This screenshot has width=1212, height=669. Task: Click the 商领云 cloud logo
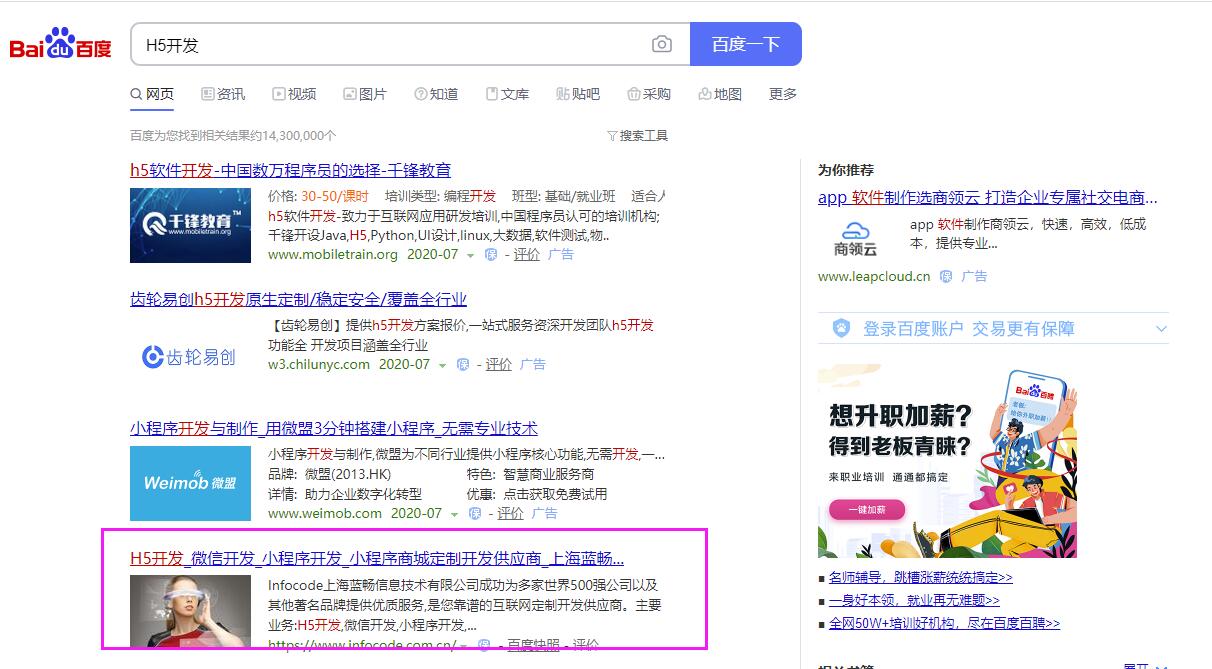856,237
